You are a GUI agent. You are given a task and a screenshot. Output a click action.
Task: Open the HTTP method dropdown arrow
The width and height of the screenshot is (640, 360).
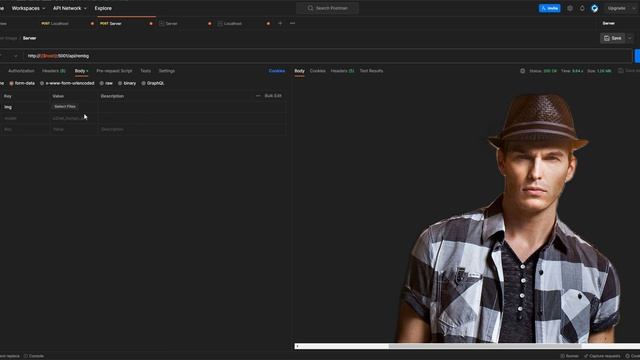pyautogui.click(x=16, y=56)
